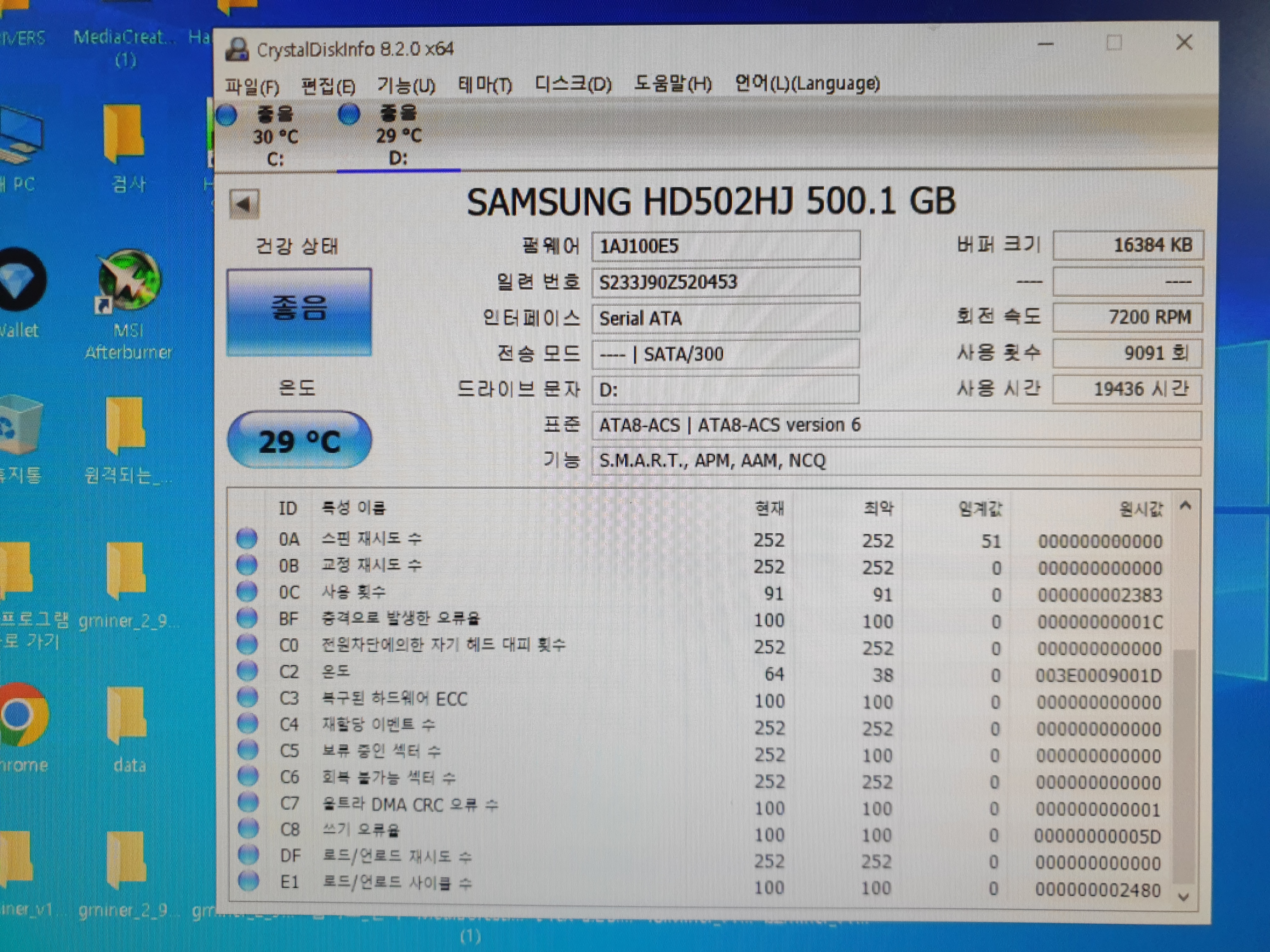
Task: Open the 기능(U) menu
Action: 406,86
